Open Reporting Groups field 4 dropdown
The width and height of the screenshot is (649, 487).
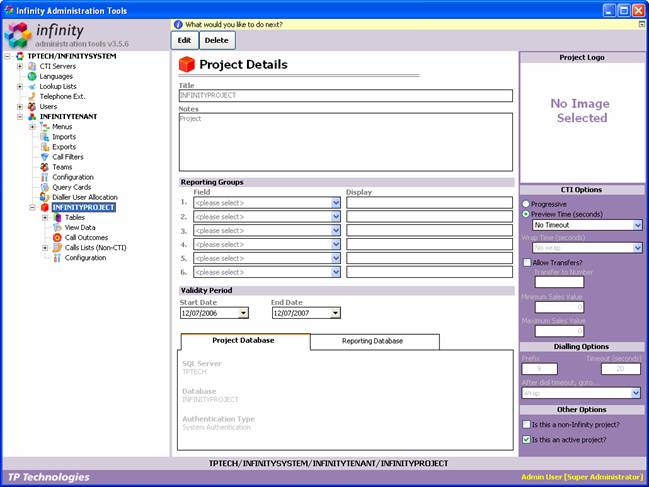(336, 245)
